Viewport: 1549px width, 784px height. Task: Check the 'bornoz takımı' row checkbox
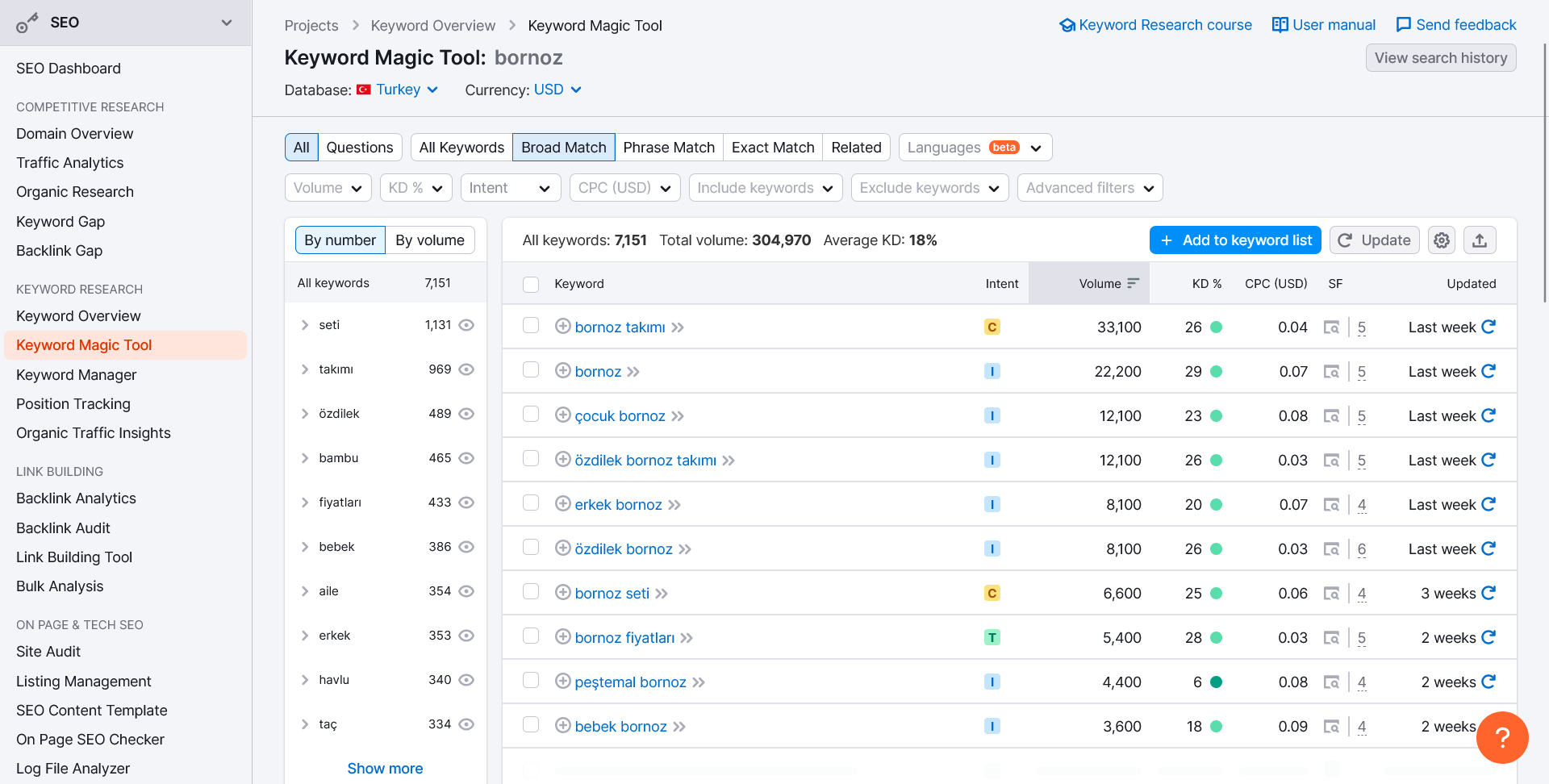531,325
